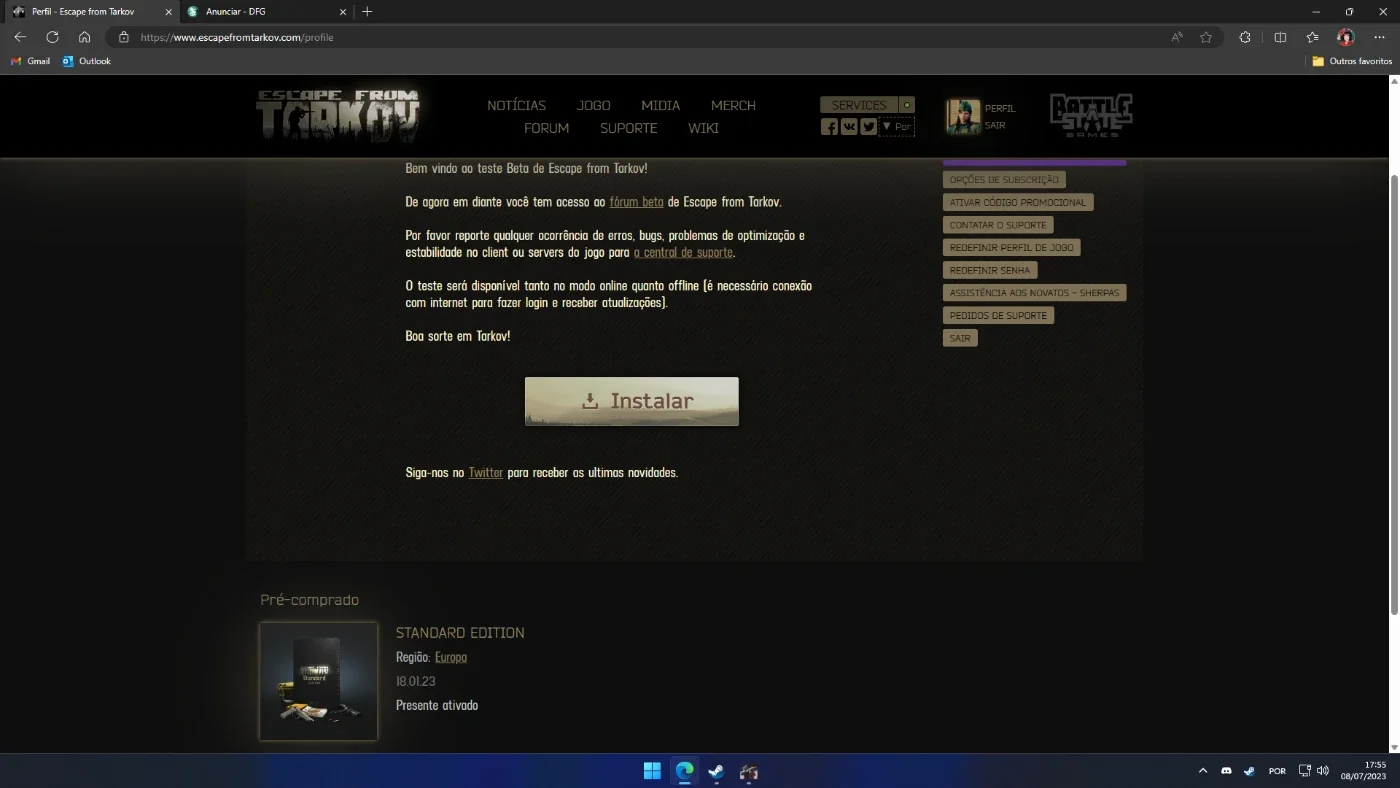This screenshot has width=1400, height=788.
Task: Click the Instalar download button
Action: [632, 401]
